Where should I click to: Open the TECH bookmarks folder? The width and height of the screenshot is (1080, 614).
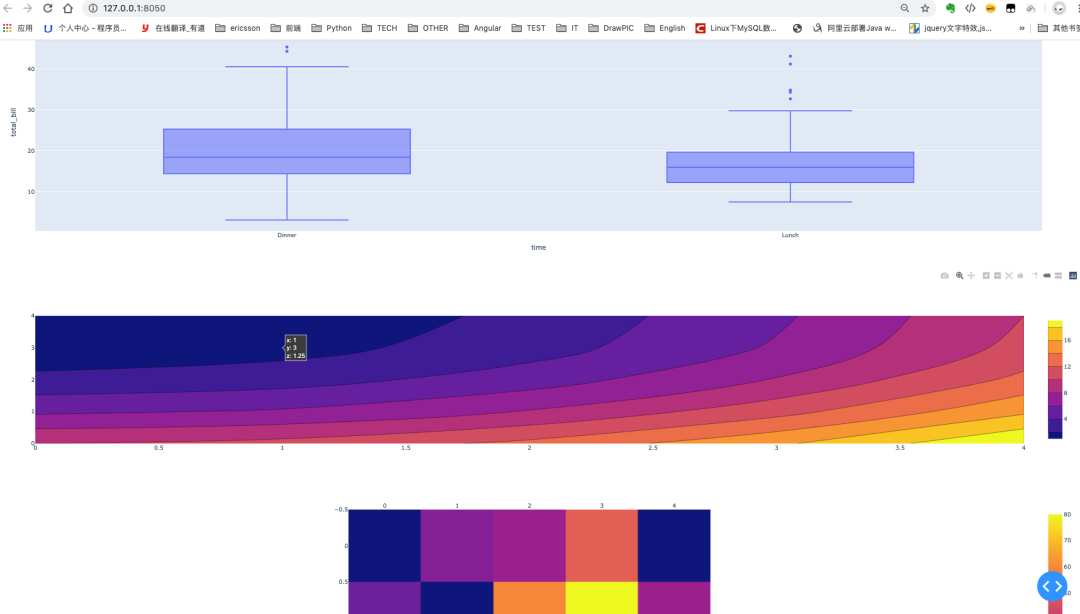pyautogui.click(x=380, y=28)
